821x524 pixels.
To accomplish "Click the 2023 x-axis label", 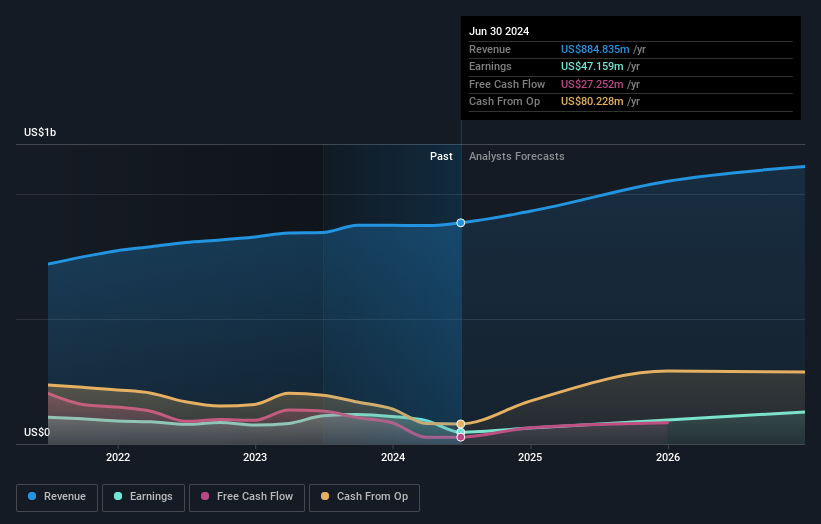I will pyautogui.click(x=255, y=457).
